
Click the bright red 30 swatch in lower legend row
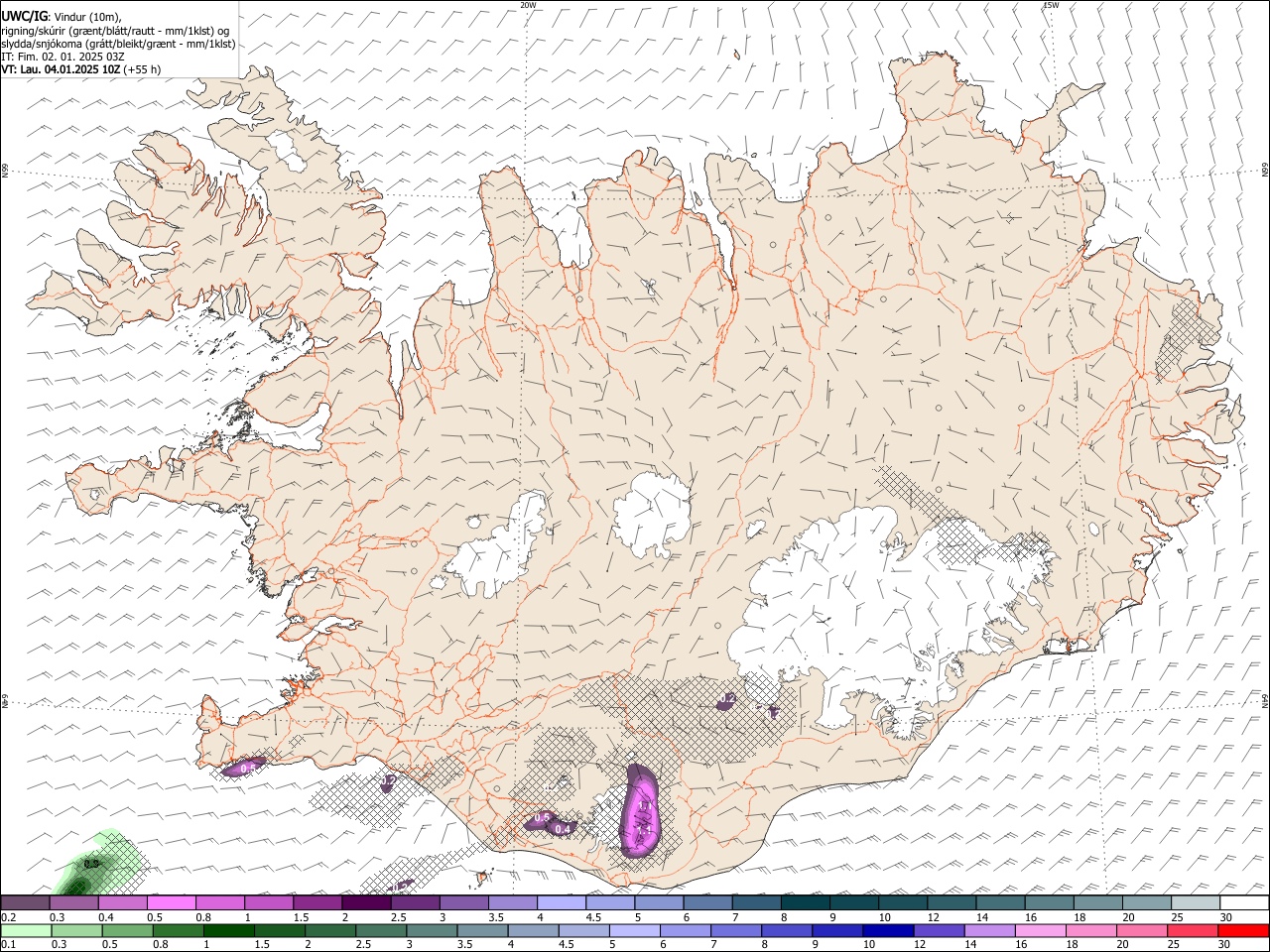coord(1243,931)
